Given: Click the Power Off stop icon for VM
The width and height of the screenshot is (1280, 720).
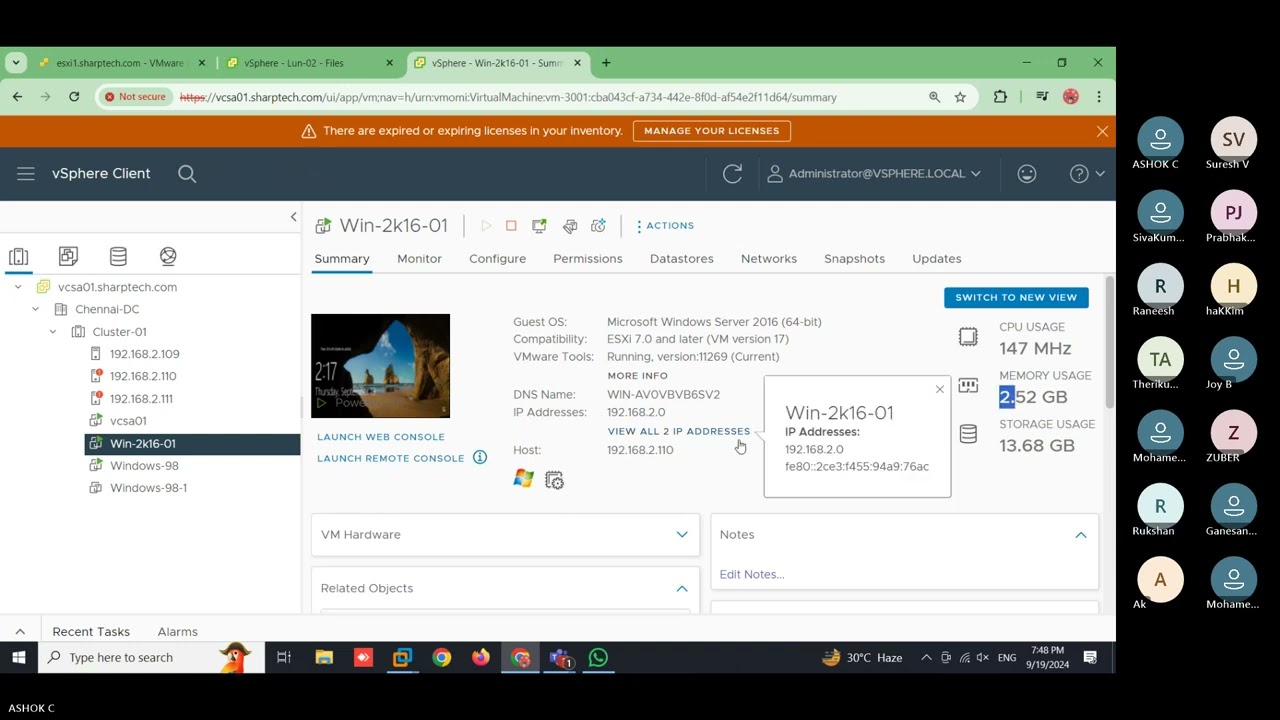Looking at the screenshot, I should coord(511,226).
